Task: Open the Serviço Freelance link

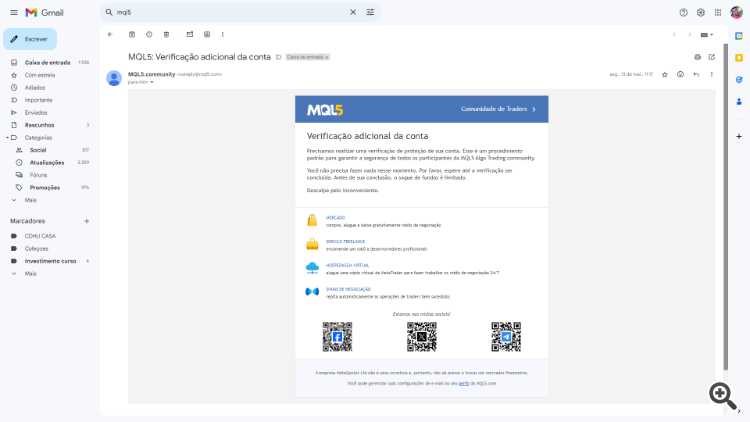Action: tap(345, 242)
